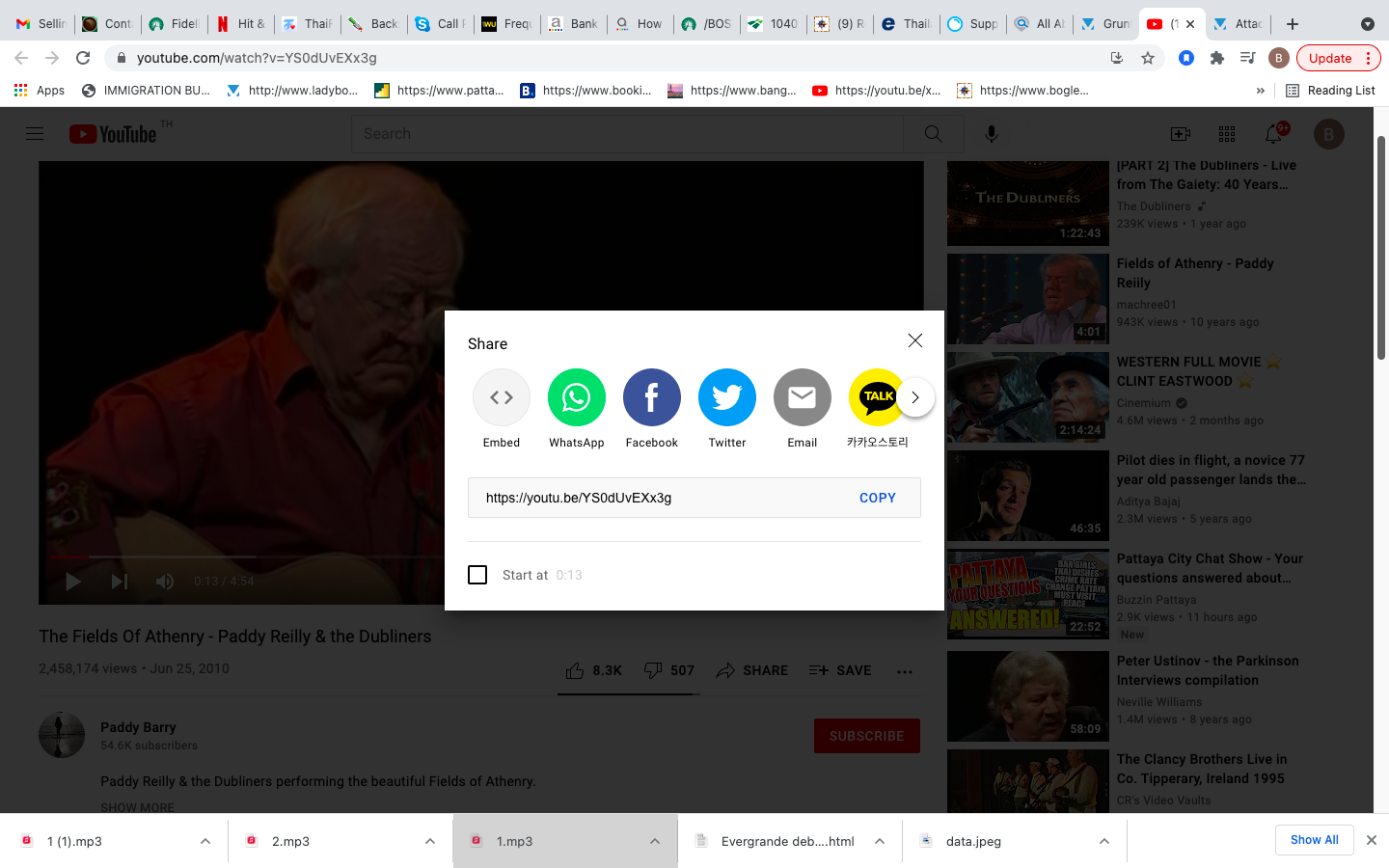Open more actions ellipsis below video
The width and height of the screenshot is (1389, 868).
click(x=904, y=670)
